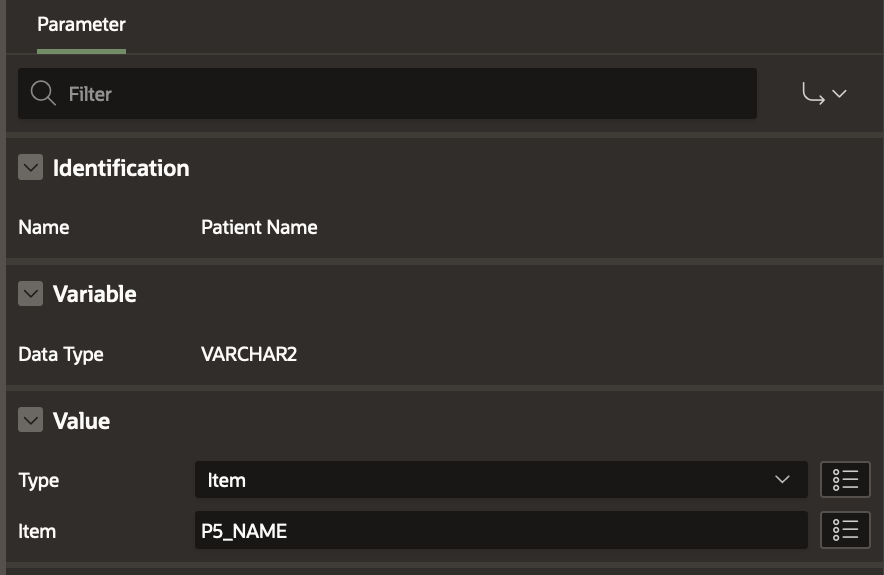The width and height of the screenshot is (884, 575).
Task: Click the Name property label
Action: click(x=44, y=227)
